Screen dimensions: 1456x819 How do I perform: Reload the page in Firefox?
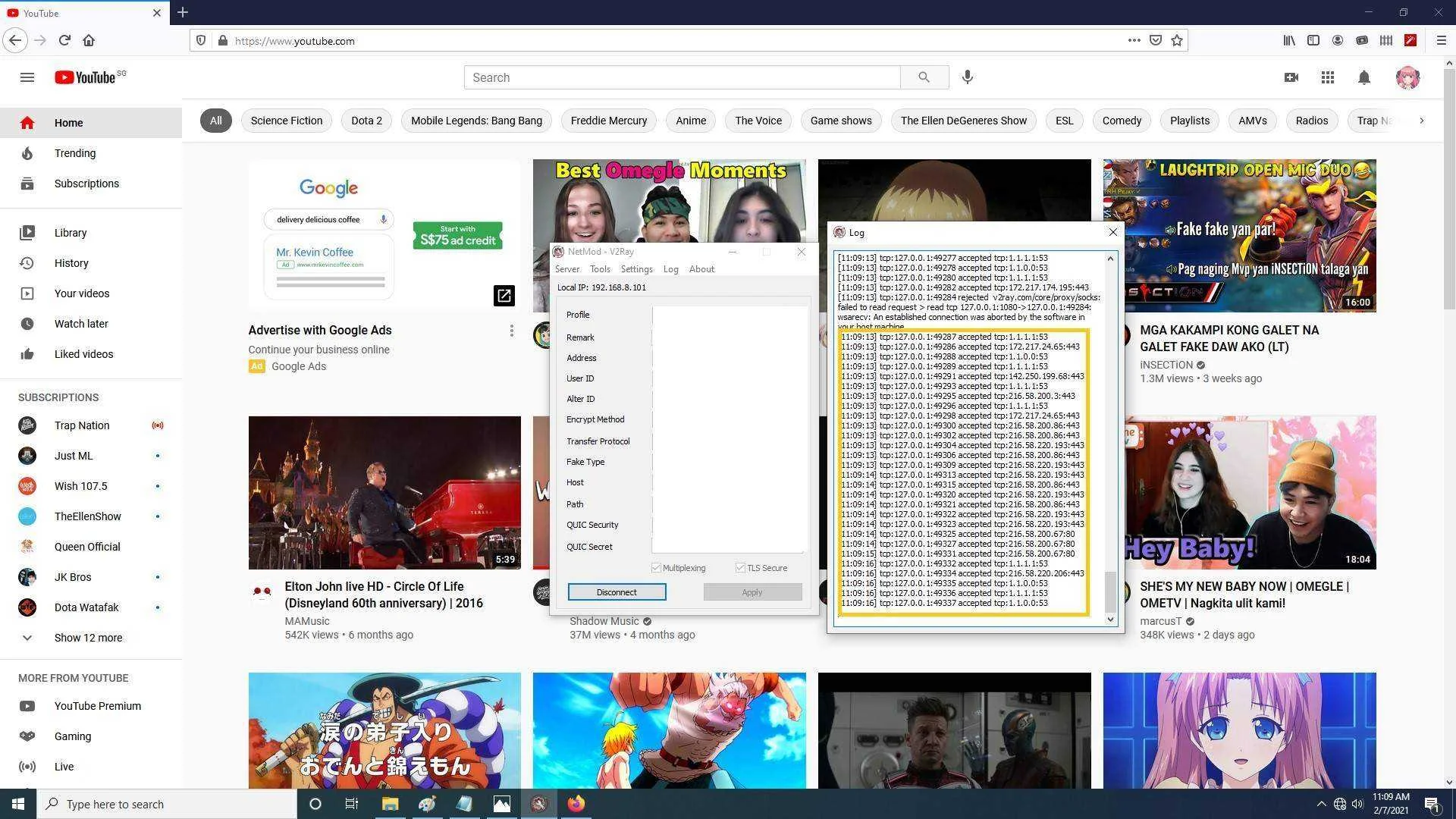pos(64,40)
